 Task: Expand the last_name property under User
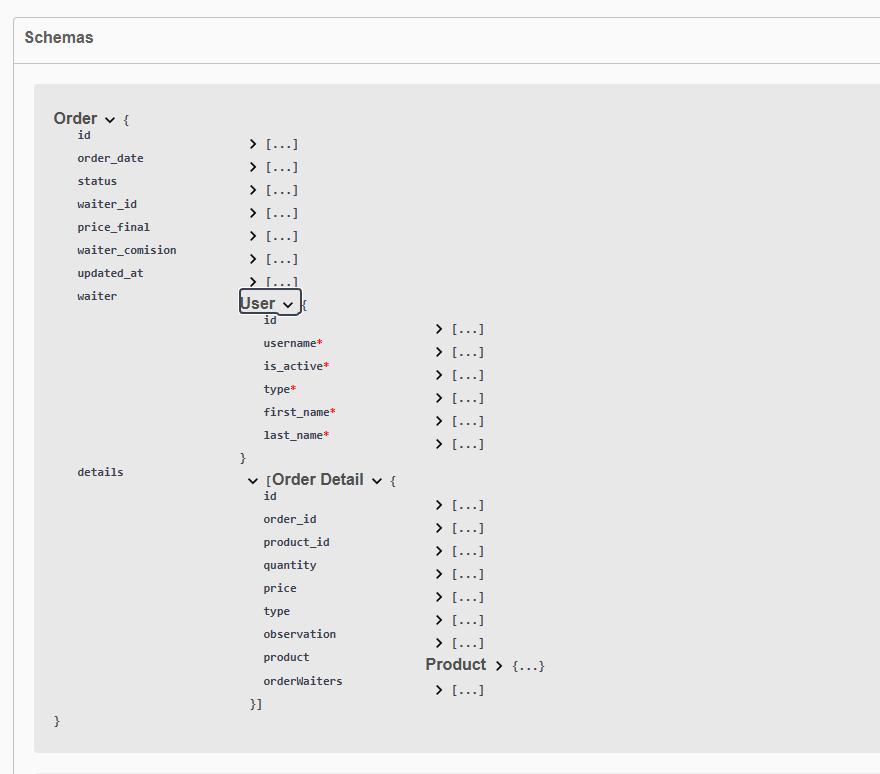point(439,444)
